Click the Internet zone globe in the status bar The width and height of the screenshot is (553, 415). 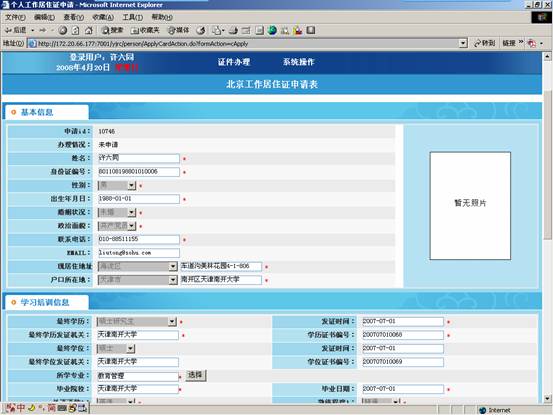tap(482, 410)
